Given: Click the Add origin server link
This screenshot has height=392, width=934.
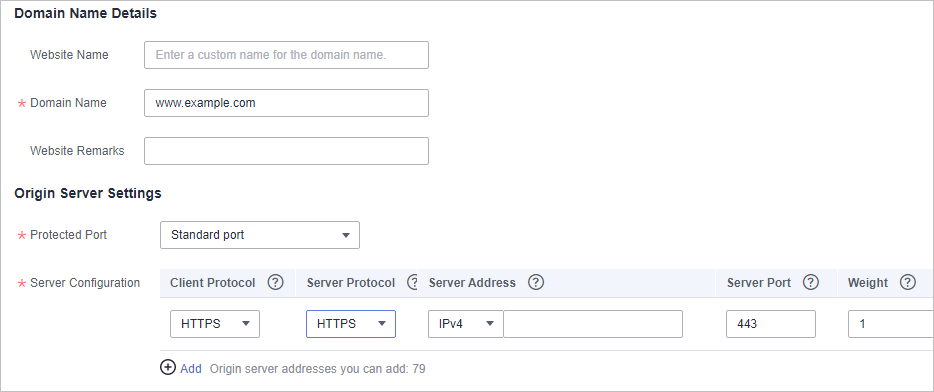Looking at the screenshot, I should tap(191, 369).
